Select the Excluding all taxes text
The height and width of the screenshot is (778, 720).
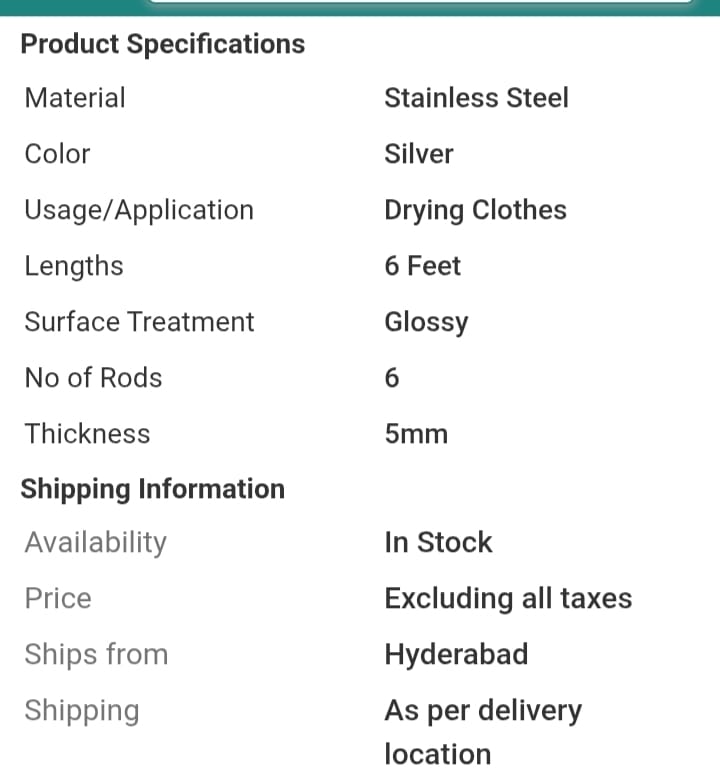(x=508, y=598)
